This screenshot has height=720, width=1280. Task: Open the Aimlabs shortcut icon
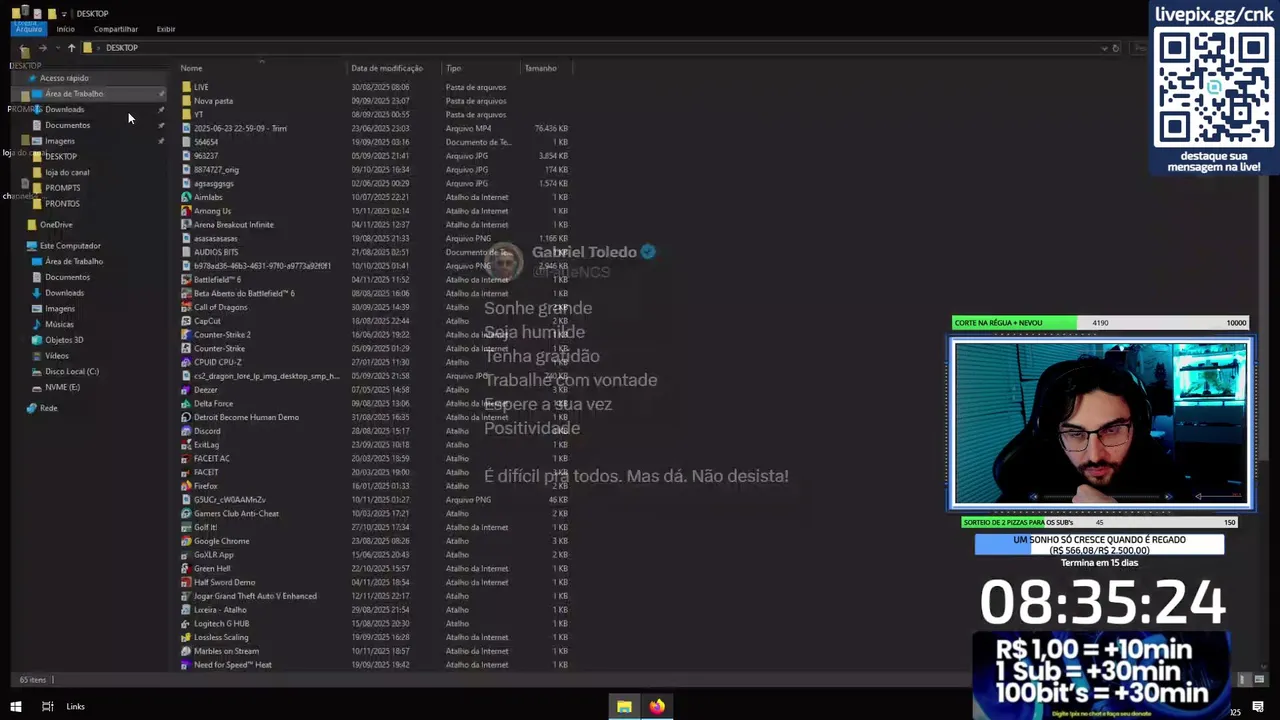[x=186, y=197]
